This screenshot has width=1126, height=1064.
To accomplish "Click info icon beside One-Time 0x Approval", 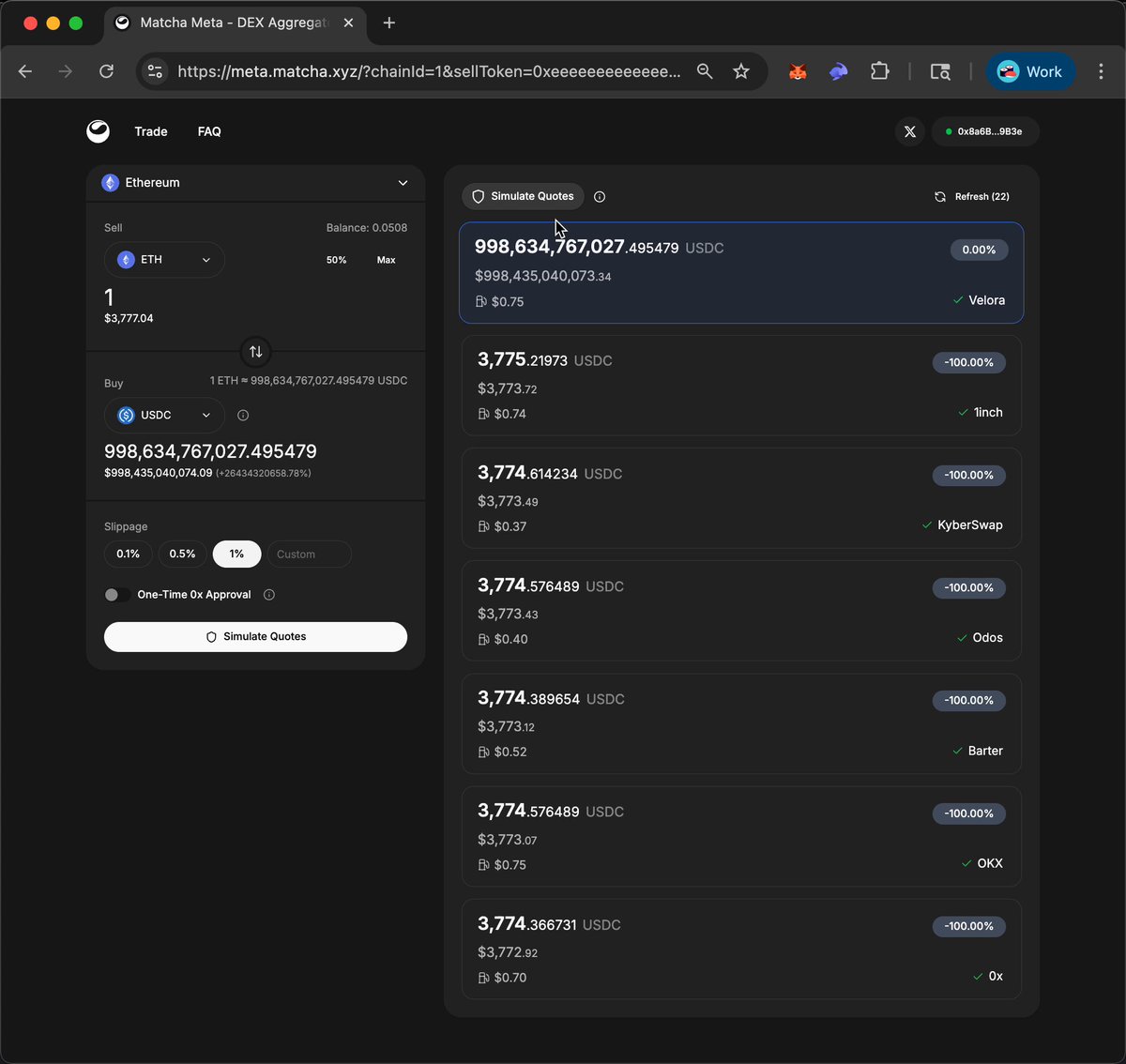I will coord(269,595).
